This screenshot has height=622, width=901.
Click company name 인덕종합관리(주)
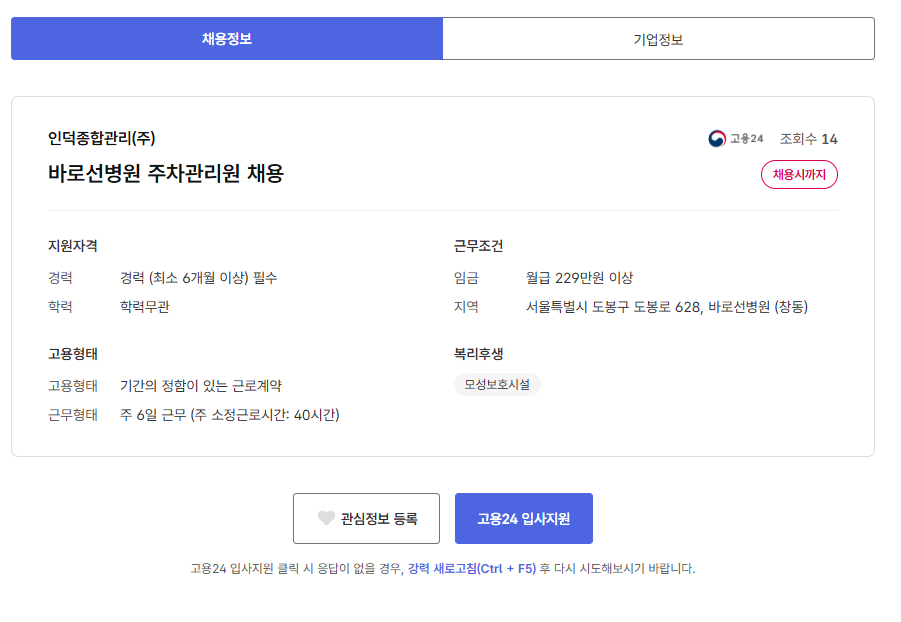pyautogui.click(x=102, y=138)
